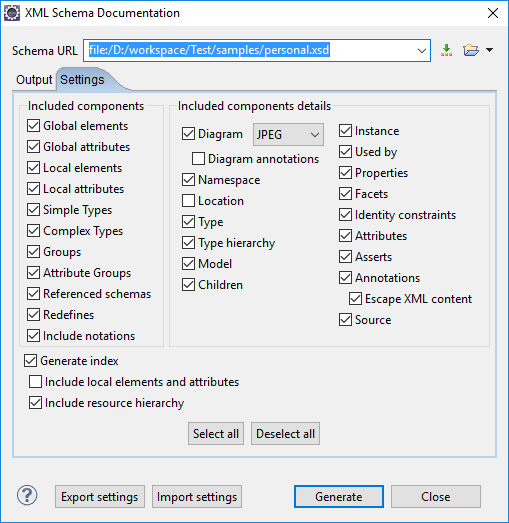Click the Select all button
509x523 pixels.
point(216,434)
